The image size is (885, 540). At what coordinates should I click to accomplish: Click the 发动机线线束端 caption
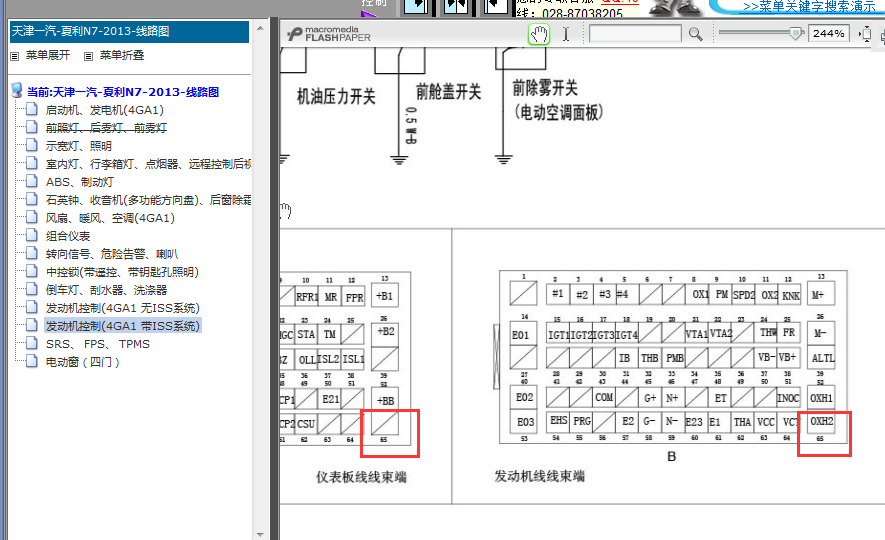[540, 476]
